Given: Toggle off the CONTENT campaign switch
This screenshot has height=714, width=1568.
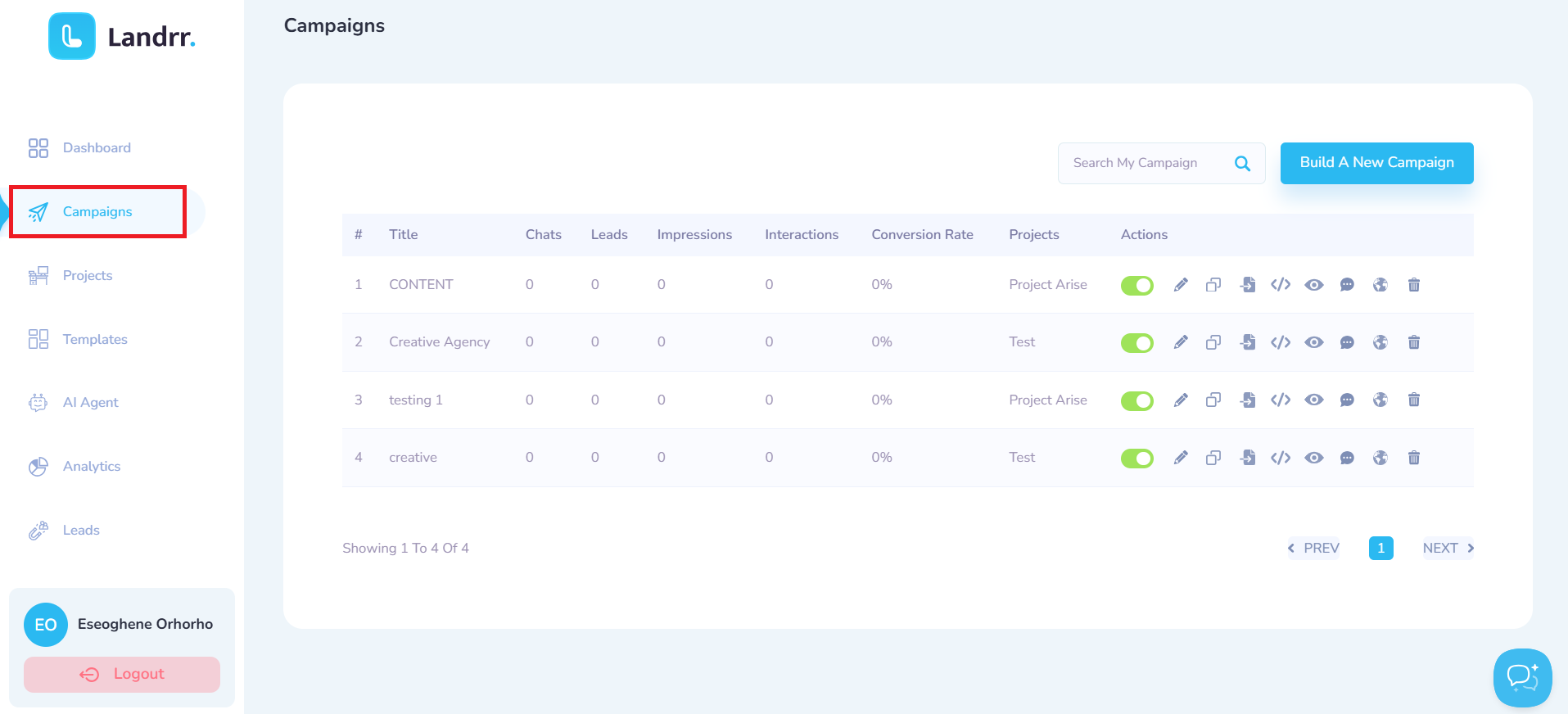Looking at the screenshot, I should tap(1136, 285).
